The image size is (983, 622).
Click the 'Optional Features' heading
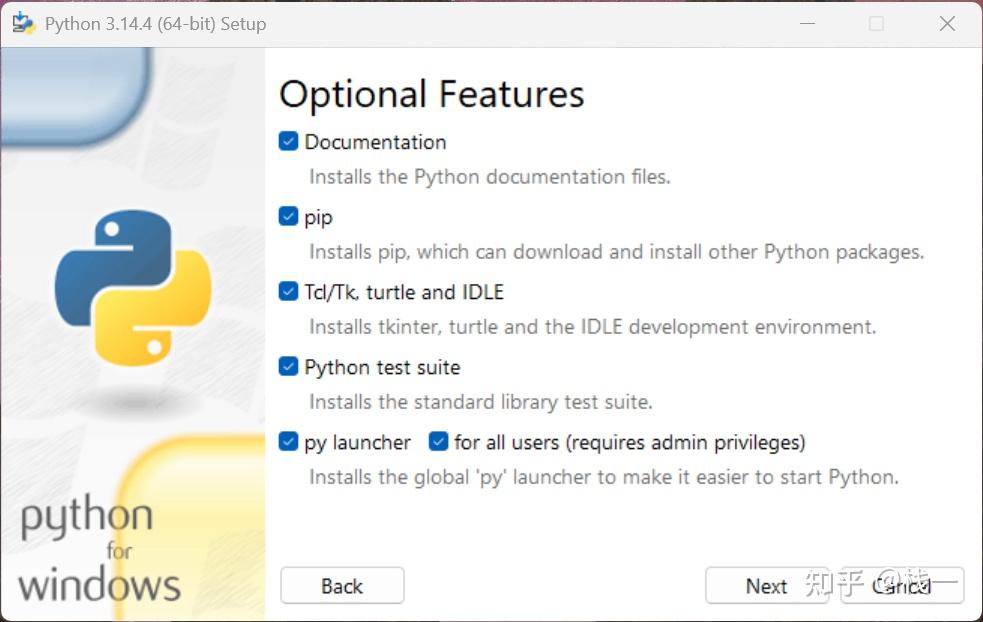[432, 95]
